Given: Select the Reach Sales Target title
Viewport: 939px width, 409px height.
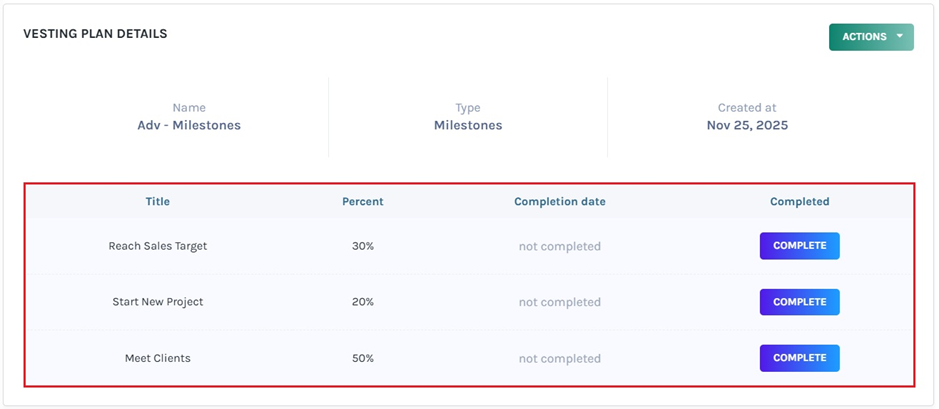Looking at the screenshot, I should tap(158, 246).
